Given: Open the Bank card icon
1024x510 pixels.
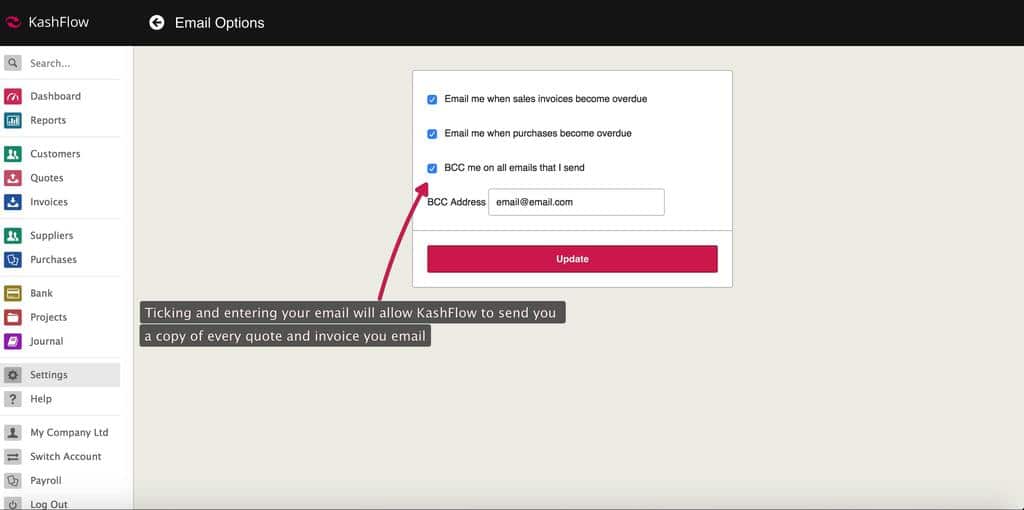Looking at the screenshot, I should click(13, 293).
